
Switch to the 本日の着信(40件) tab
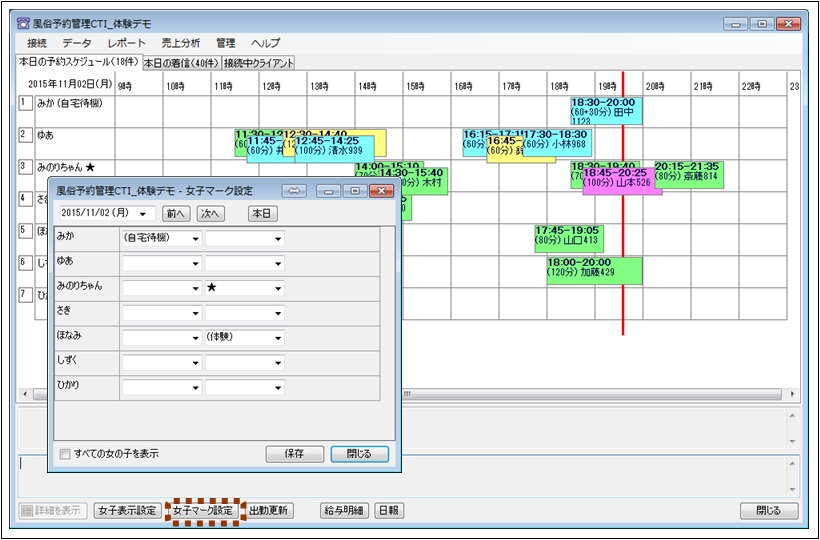[181, 63]
